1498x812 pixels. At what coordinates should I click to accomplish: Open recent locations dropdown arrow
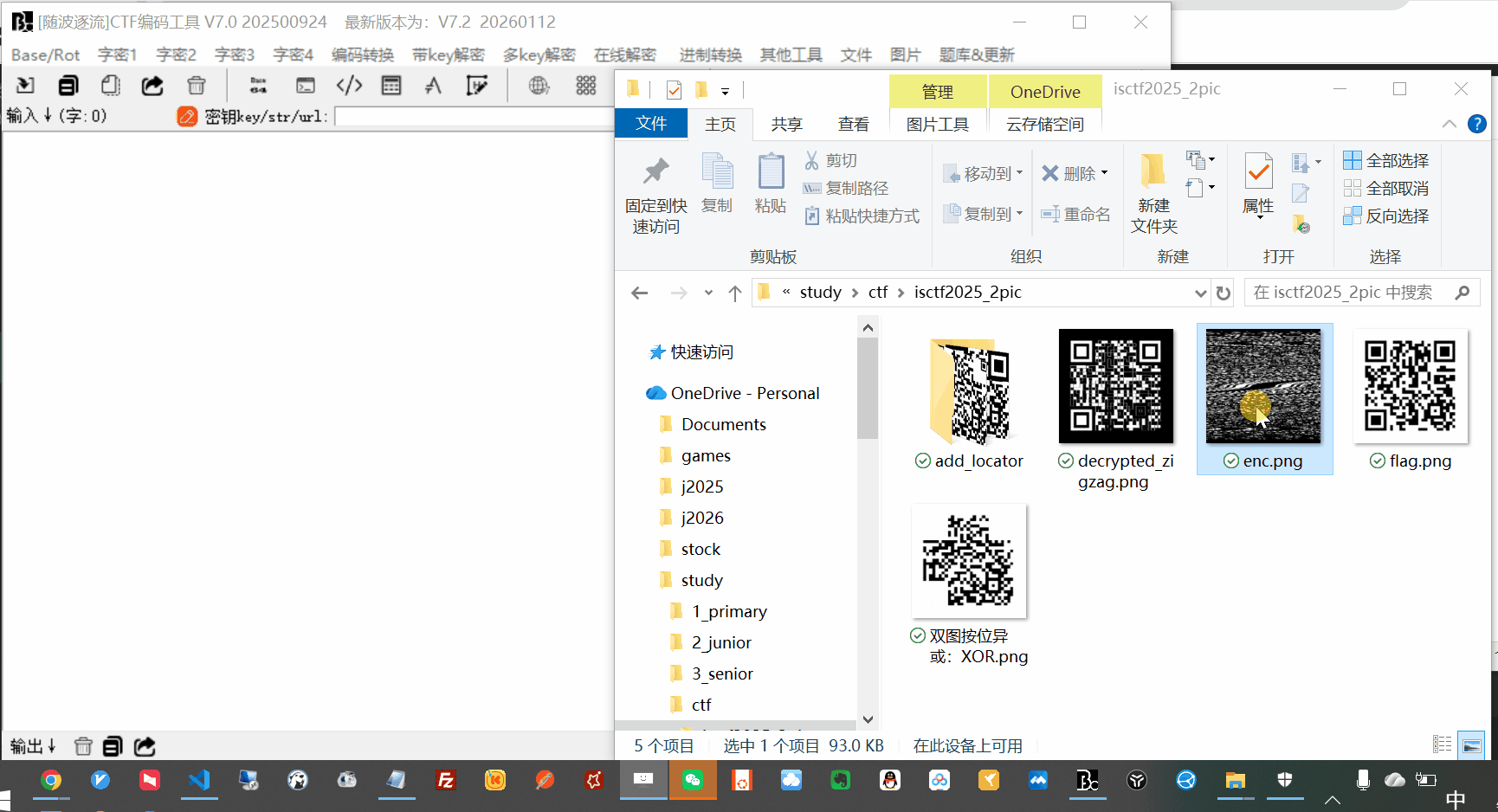(708, 293)
